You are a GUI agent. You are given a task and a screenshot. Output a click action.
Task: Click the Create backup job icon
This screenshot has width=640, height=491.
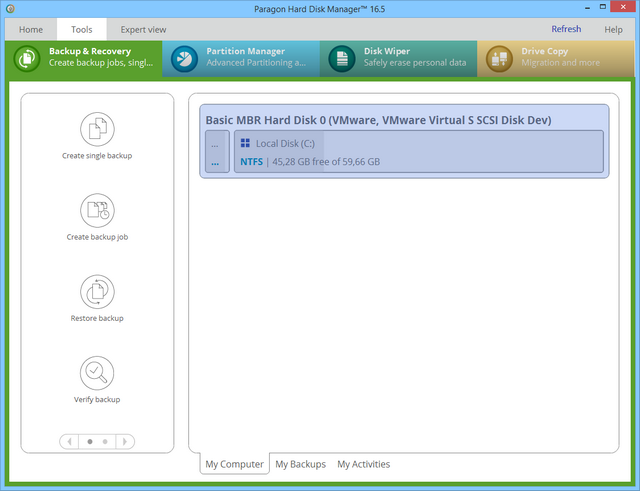click(97, 210)
